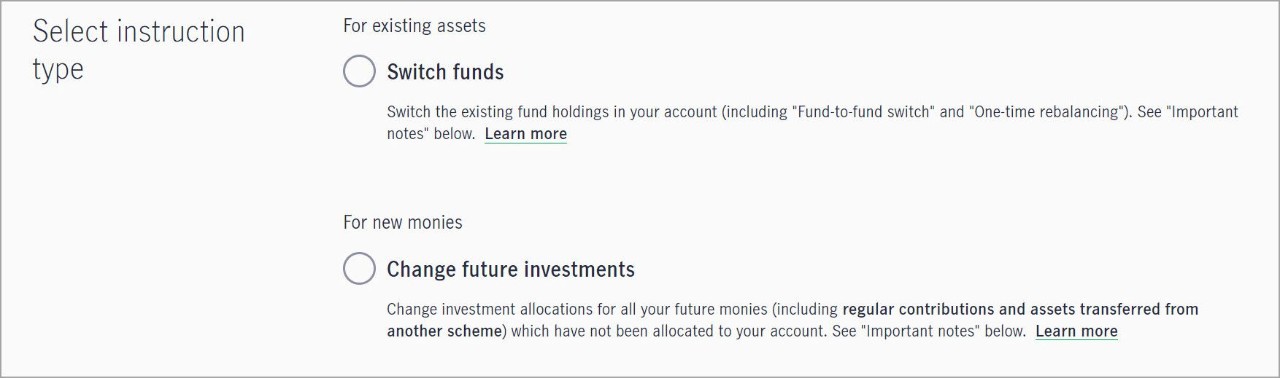Click the Switch funds option label

(x=445, y=72)
